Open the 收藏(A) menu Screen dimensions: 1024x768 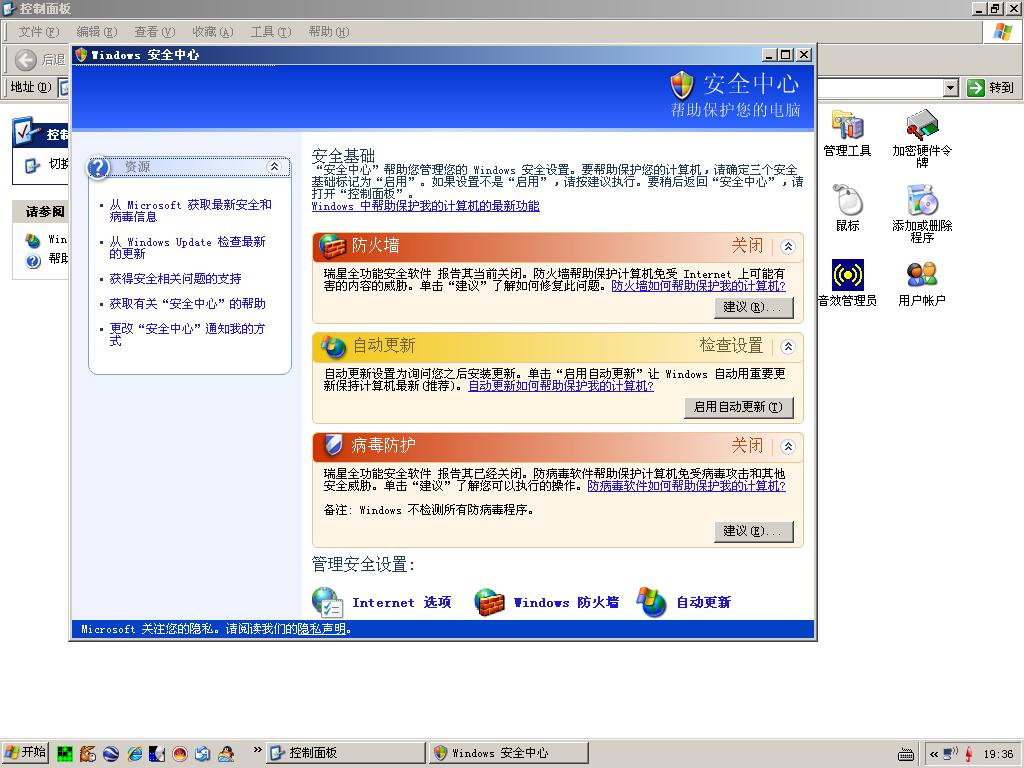click(213, 31)
